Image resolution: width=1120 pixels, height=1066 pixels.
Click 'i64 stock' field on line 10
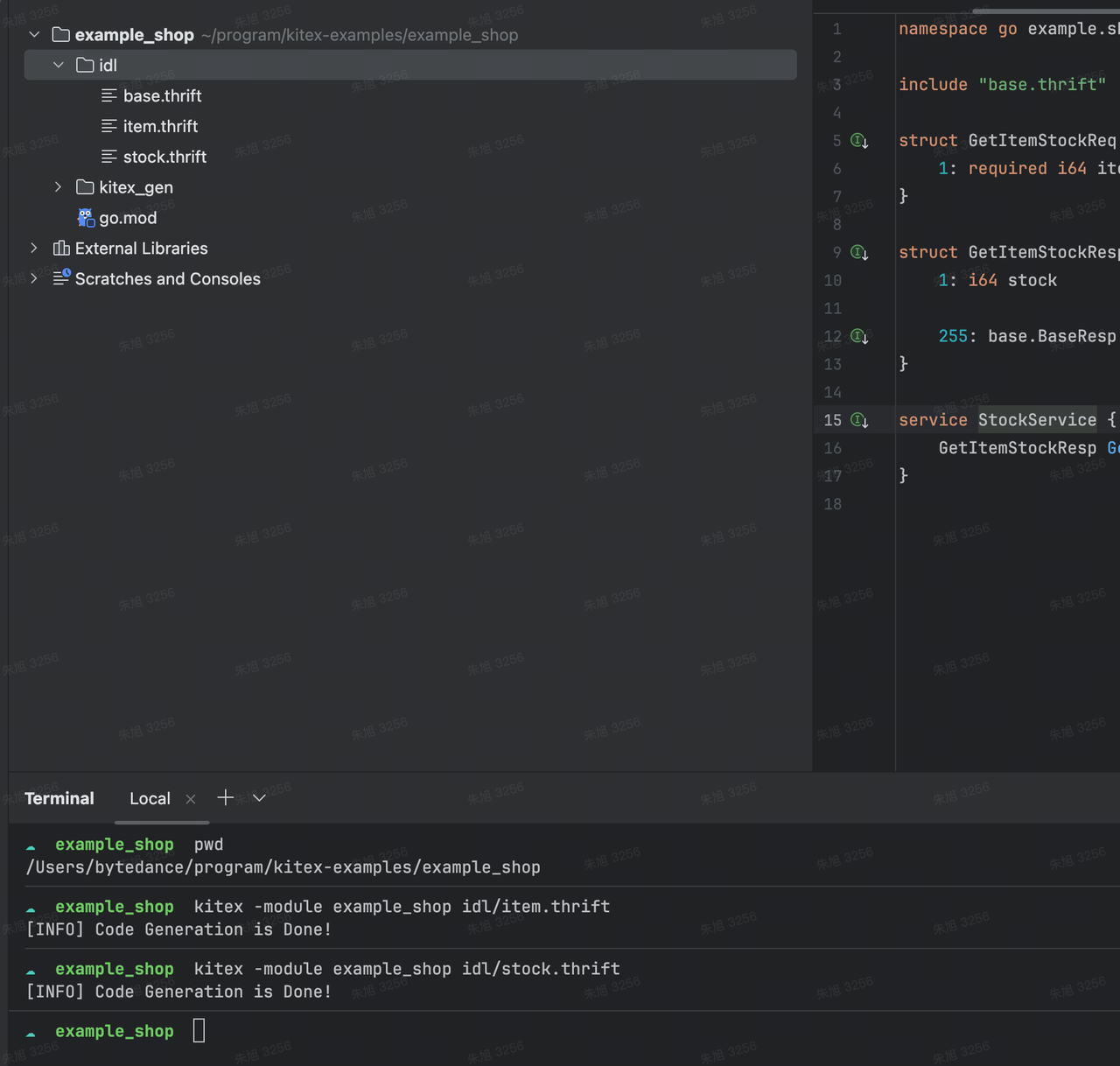pos(1012,280)
